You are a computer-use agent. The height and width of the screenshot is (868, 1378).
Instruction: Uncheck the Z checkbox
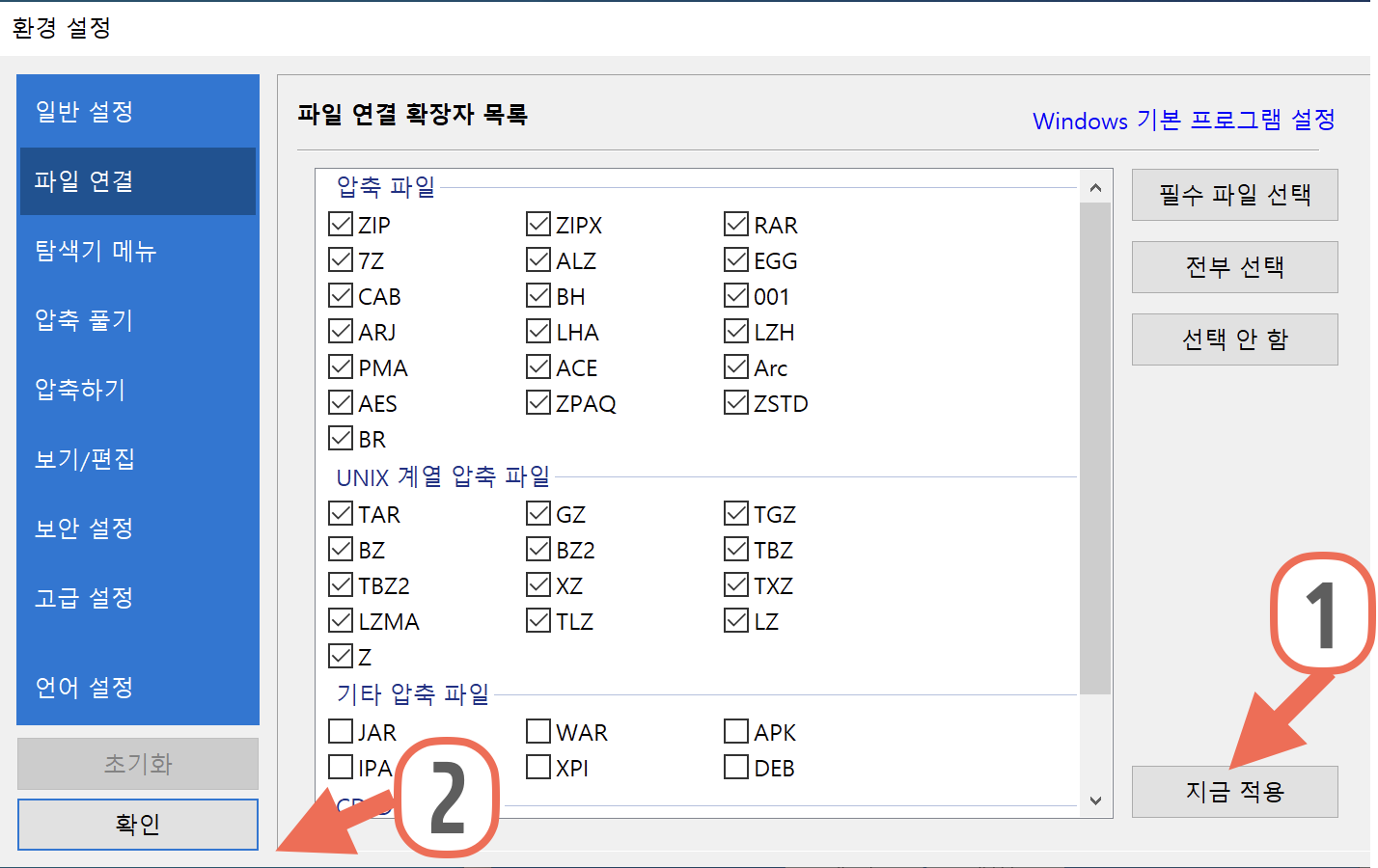pyautogui.click(x=341, y=657)
